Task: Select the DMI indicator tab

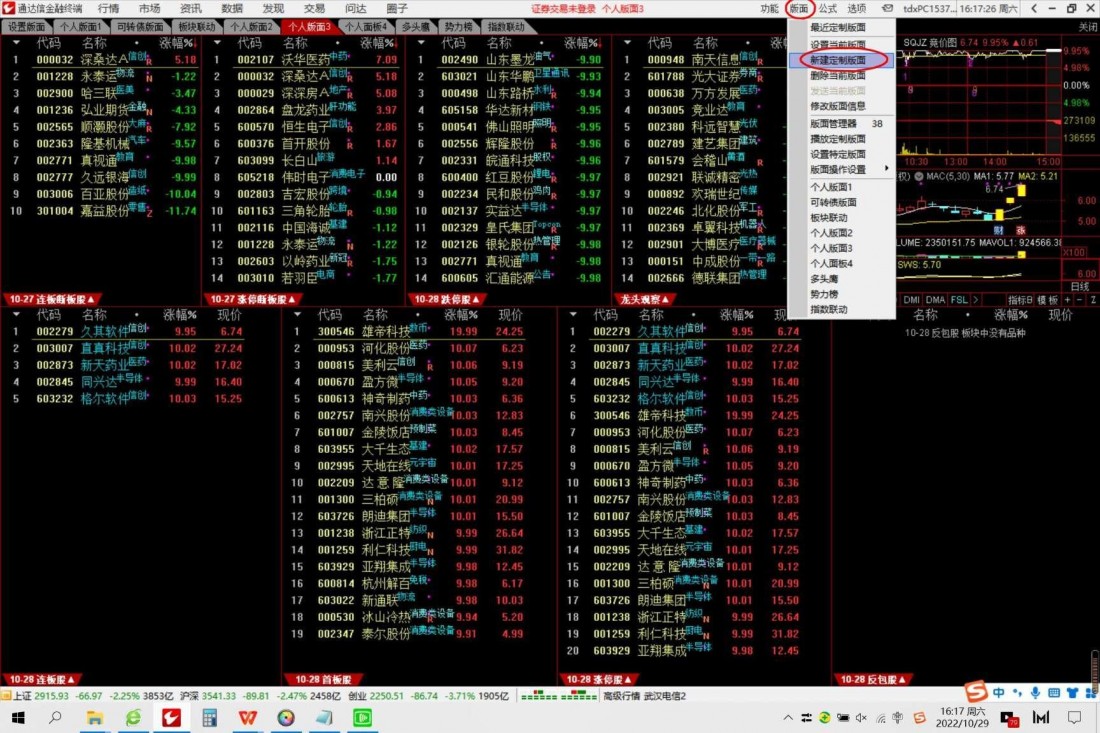Action: (x=911, y=300)
